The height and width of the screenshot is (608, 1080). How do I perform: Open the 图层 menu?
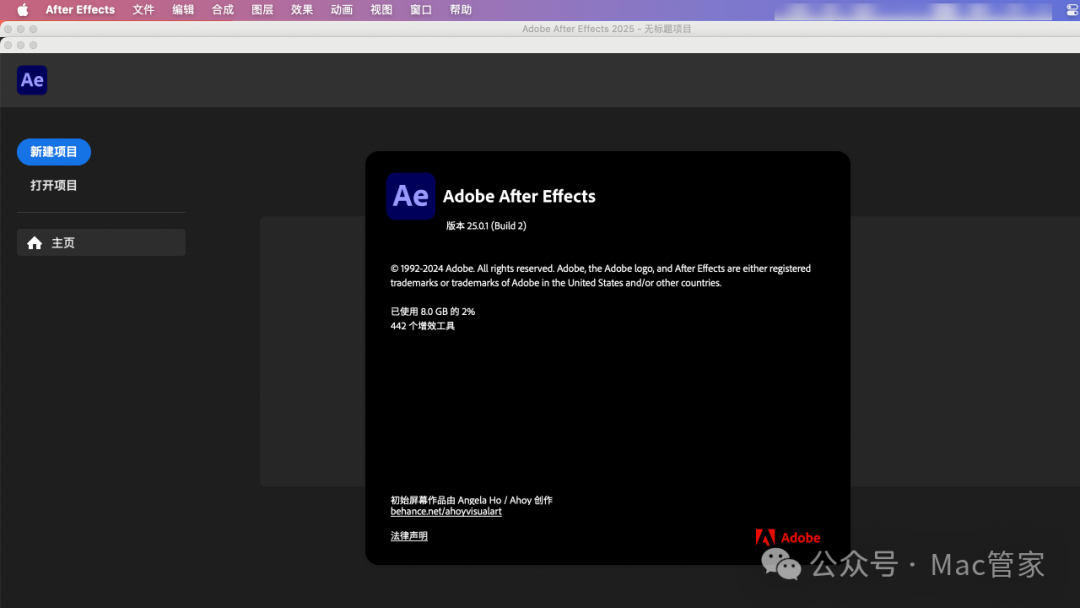(x=262, y=10)
